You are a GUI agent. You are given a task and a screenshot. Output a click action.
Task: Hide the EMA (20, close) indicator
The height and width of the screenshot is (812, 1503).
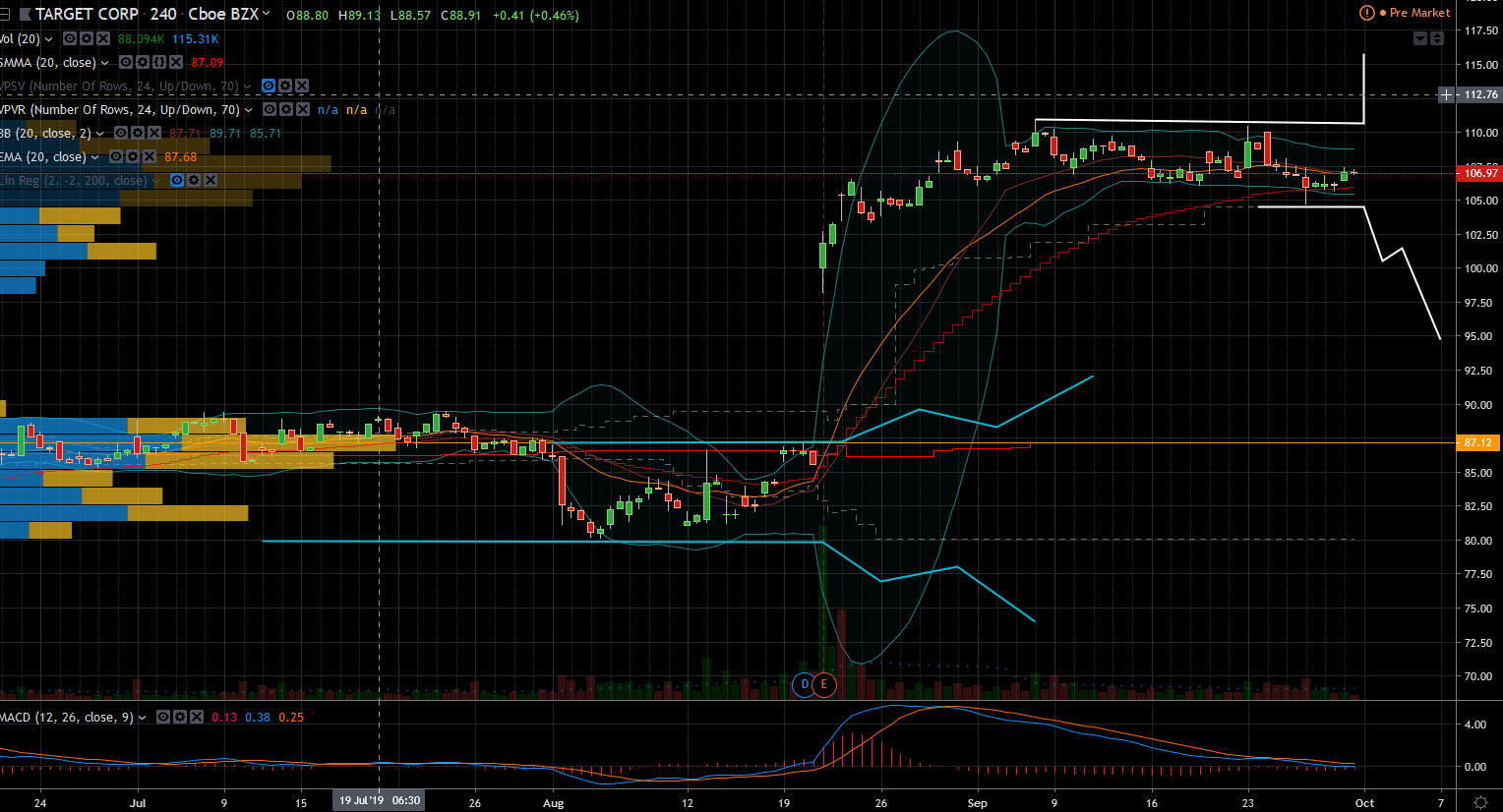[x=115, y=157]
